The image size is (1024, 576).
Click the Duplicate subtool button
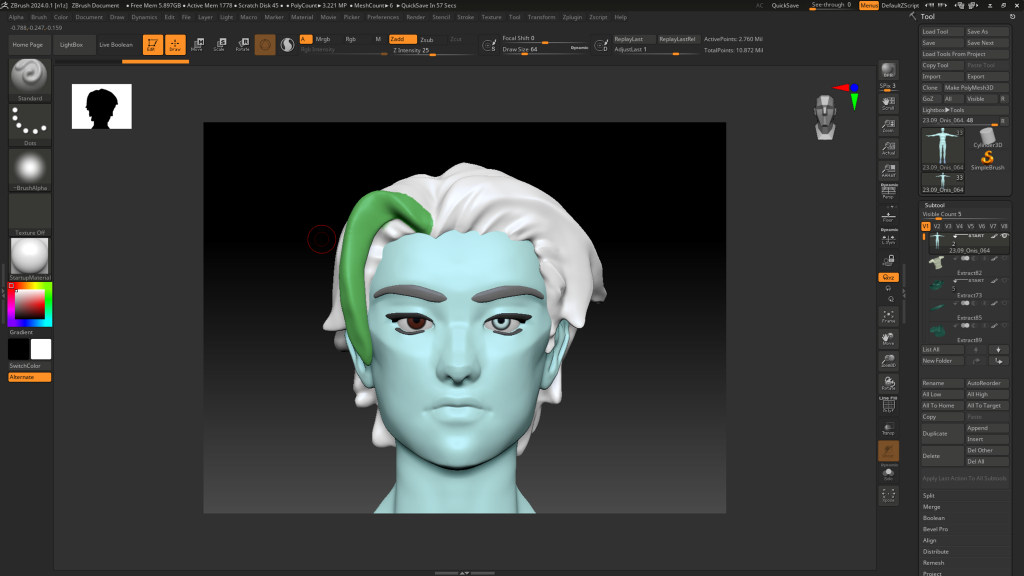coord(941,433)
